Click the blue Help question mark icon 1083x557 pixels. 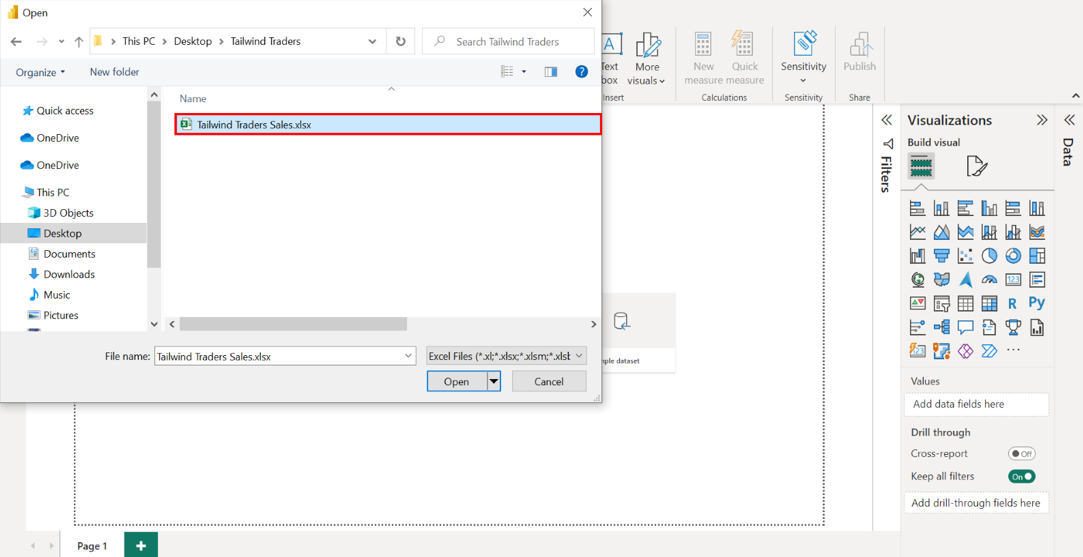tap(581, 72)
